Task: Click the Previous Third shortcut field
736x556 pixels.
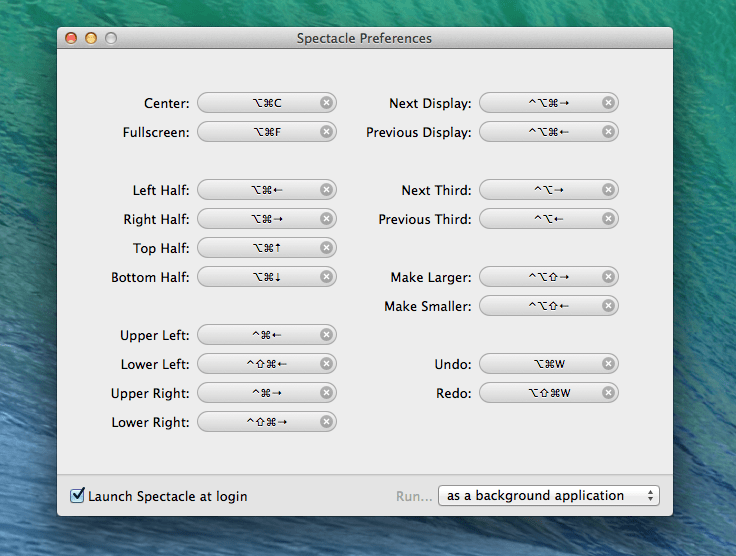Action: pyautogui.click(x=549, y=219)
